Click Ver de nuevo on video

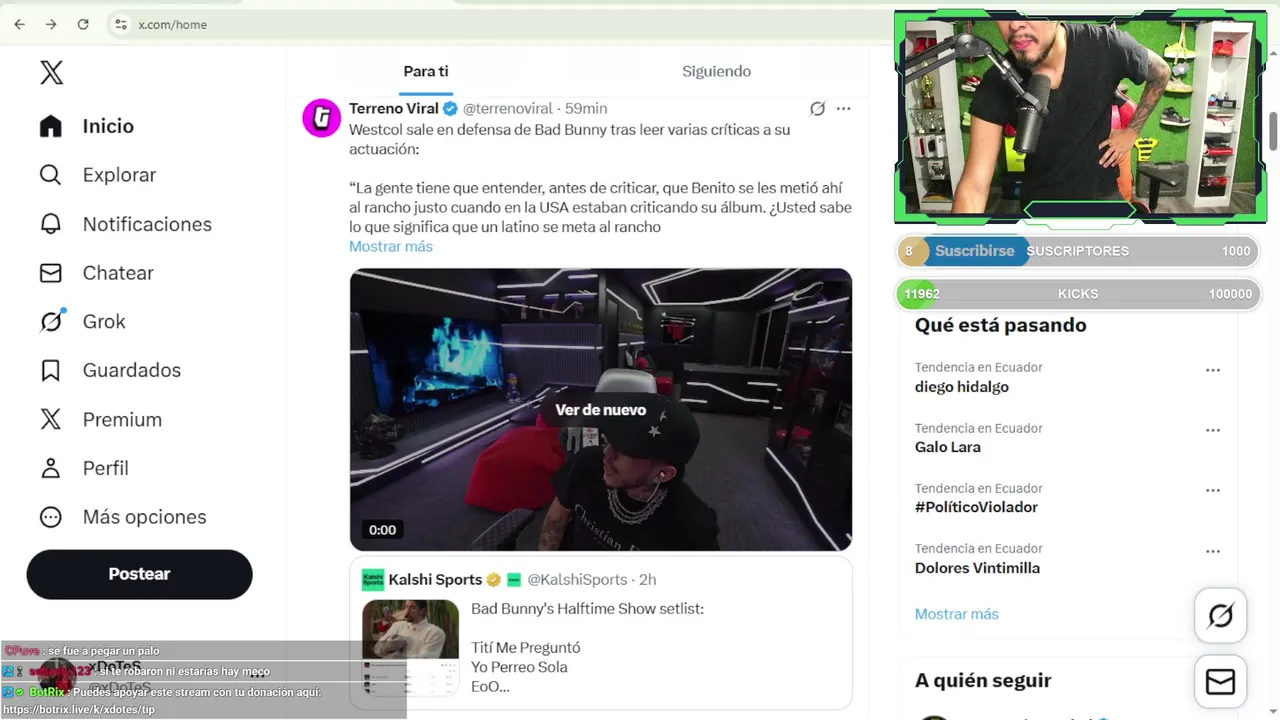[x=601, y=410]
